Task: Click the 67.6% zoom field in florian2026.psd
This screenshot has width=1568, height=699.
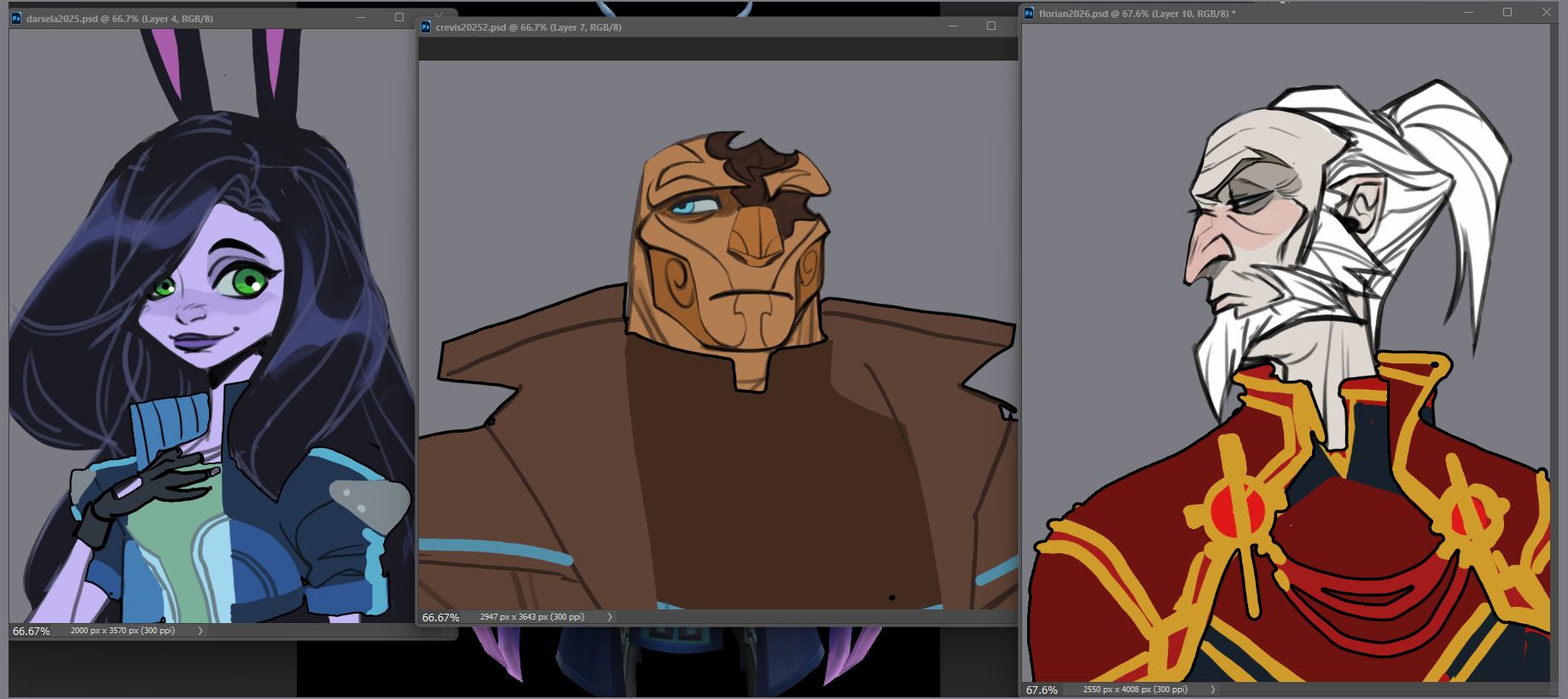Action: [1042, 690]
